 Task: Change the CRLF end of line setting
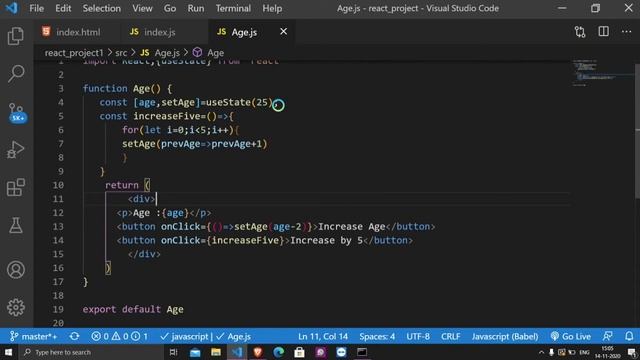(450, 337)
